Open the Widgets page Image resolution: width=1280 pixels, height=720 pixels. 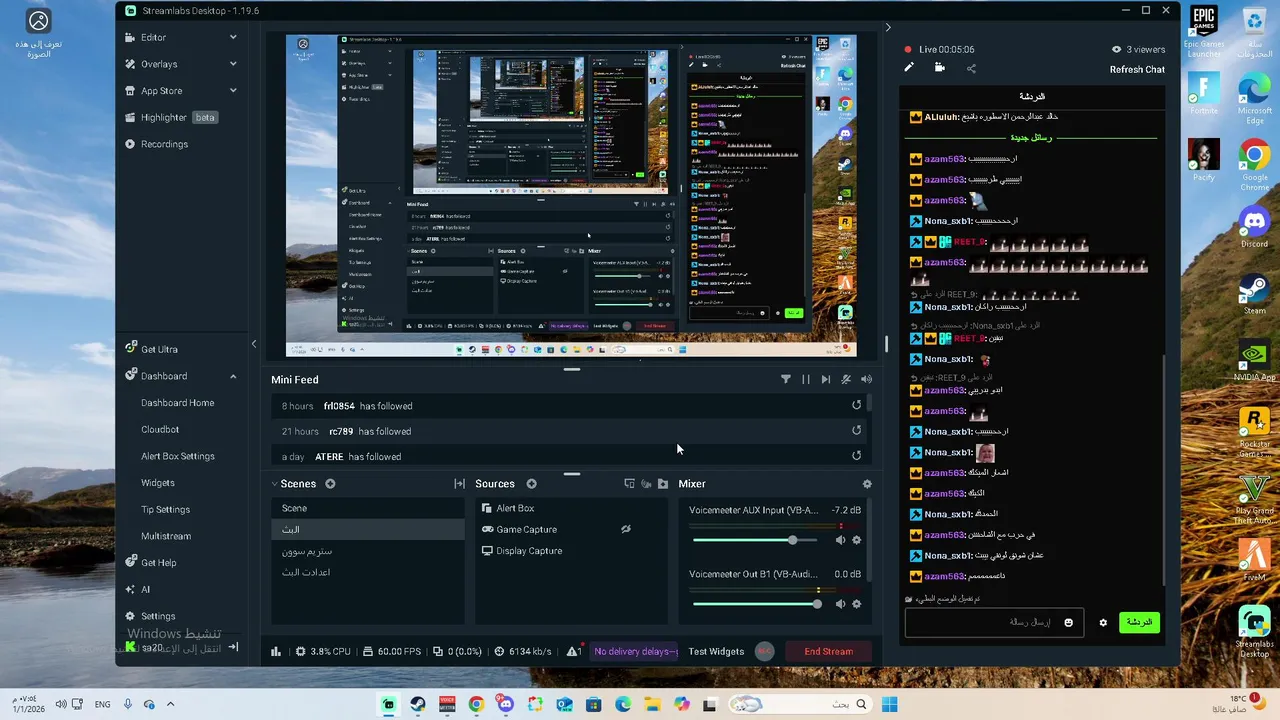pos(158,483)
